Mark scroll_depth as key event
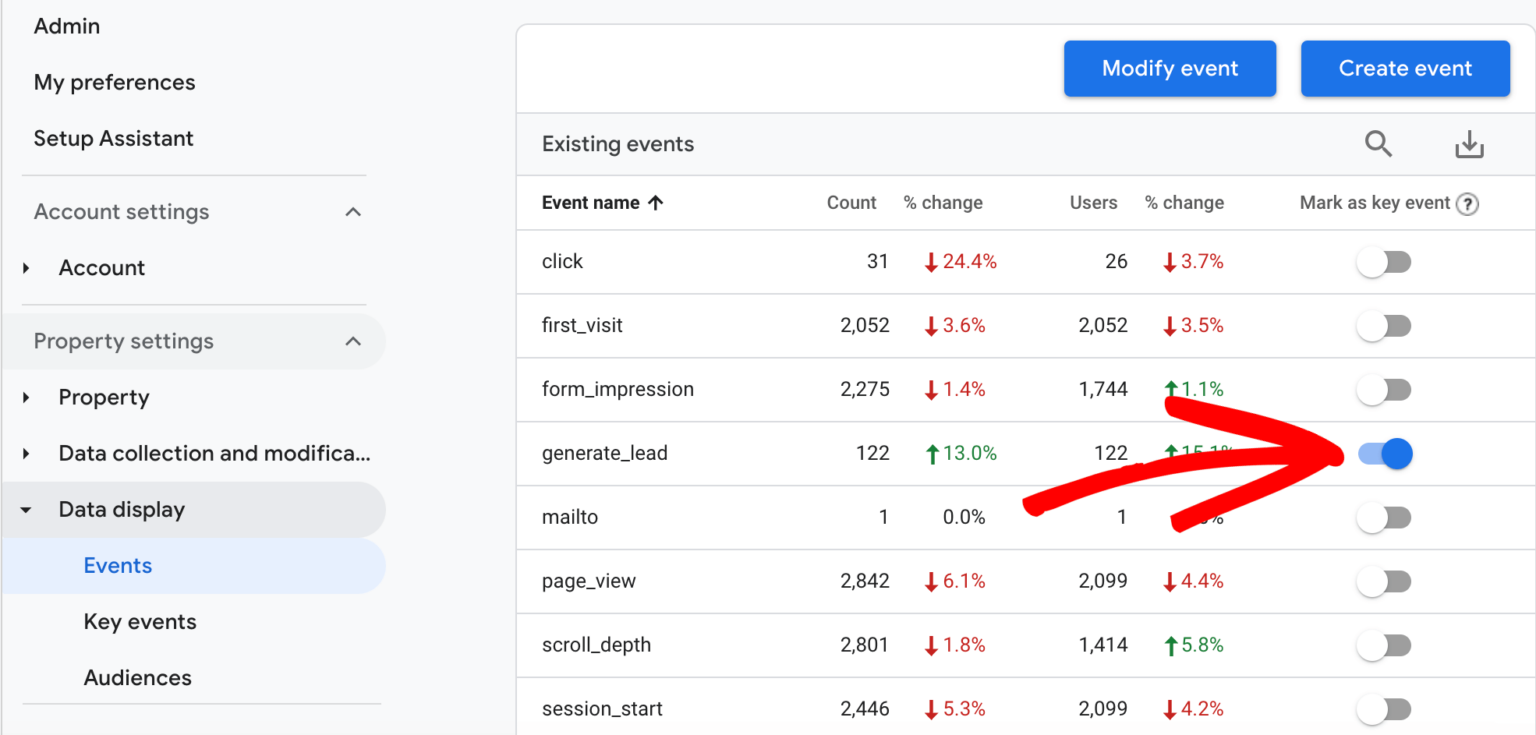The width and height of the screenshot is (1536, 735). (1384, 645)
